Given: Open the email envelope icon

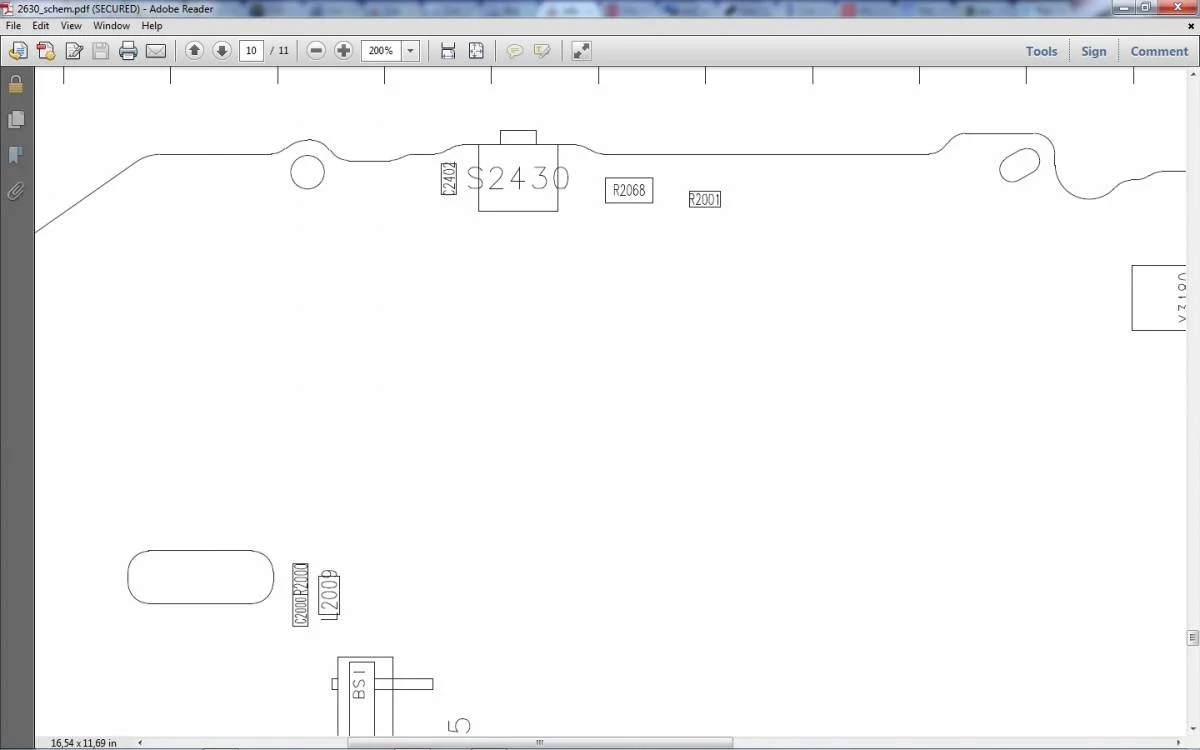Looking at the screenshot, I should (156, 51).
